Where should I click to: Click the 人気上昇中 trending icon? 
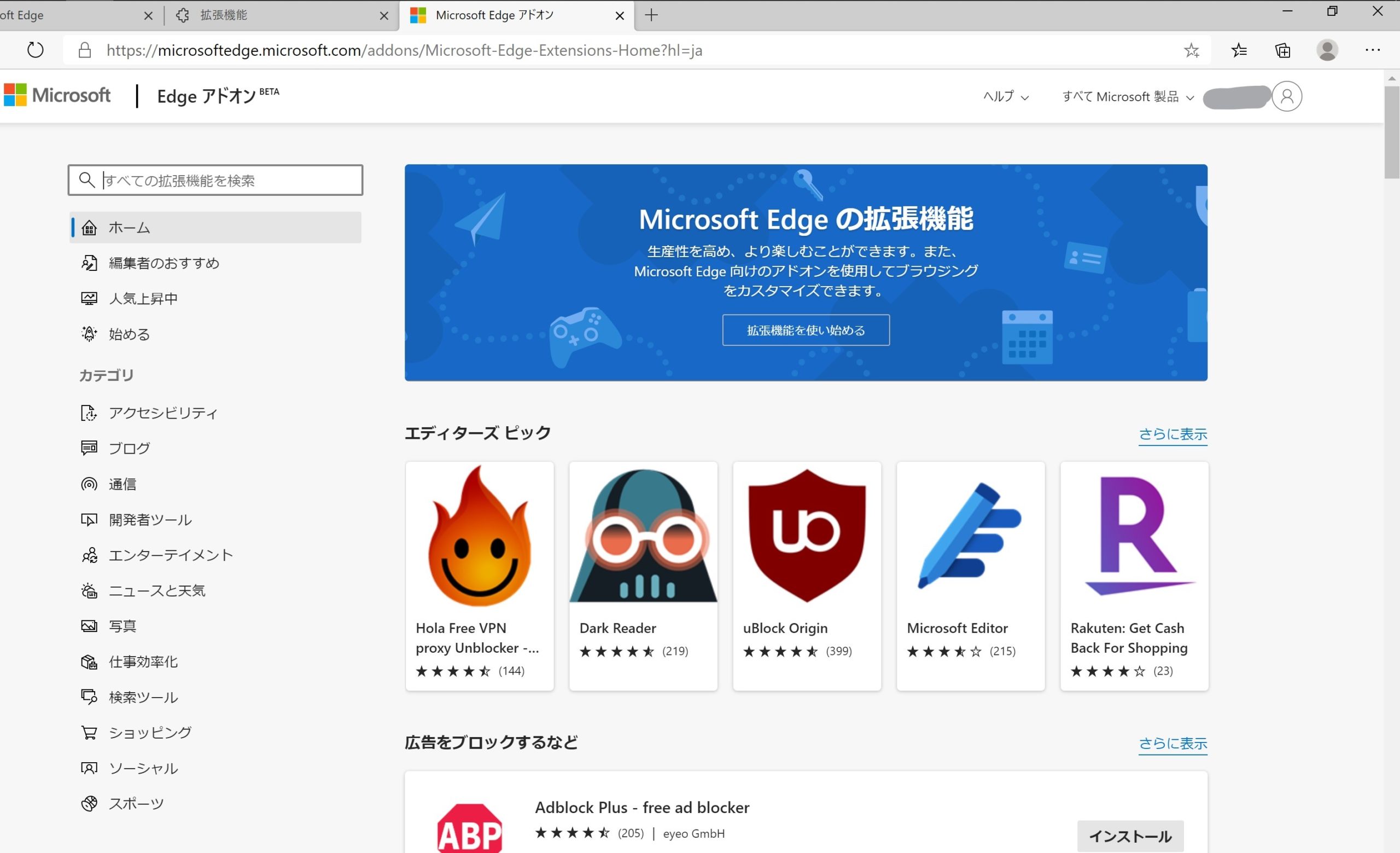coord(89,298)
